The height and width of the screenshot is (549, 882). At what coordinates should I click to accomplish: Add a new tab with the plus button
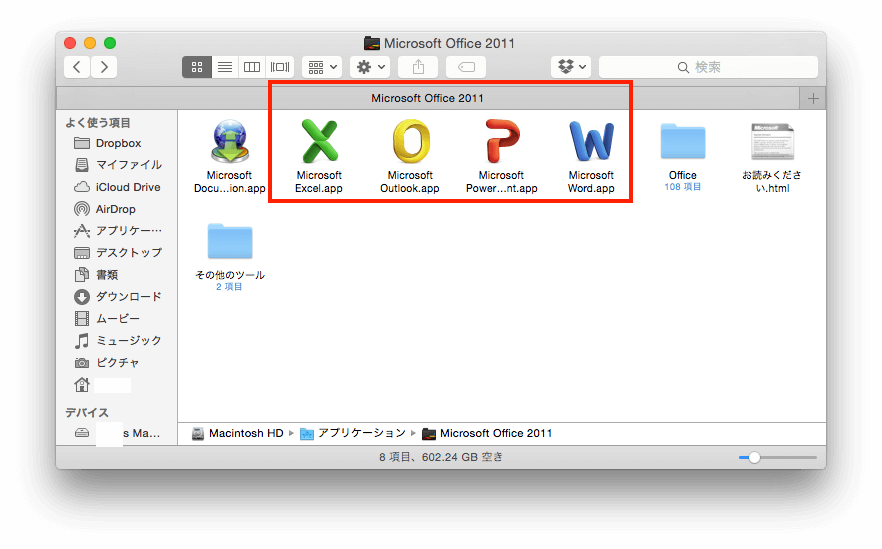point(813,98)
